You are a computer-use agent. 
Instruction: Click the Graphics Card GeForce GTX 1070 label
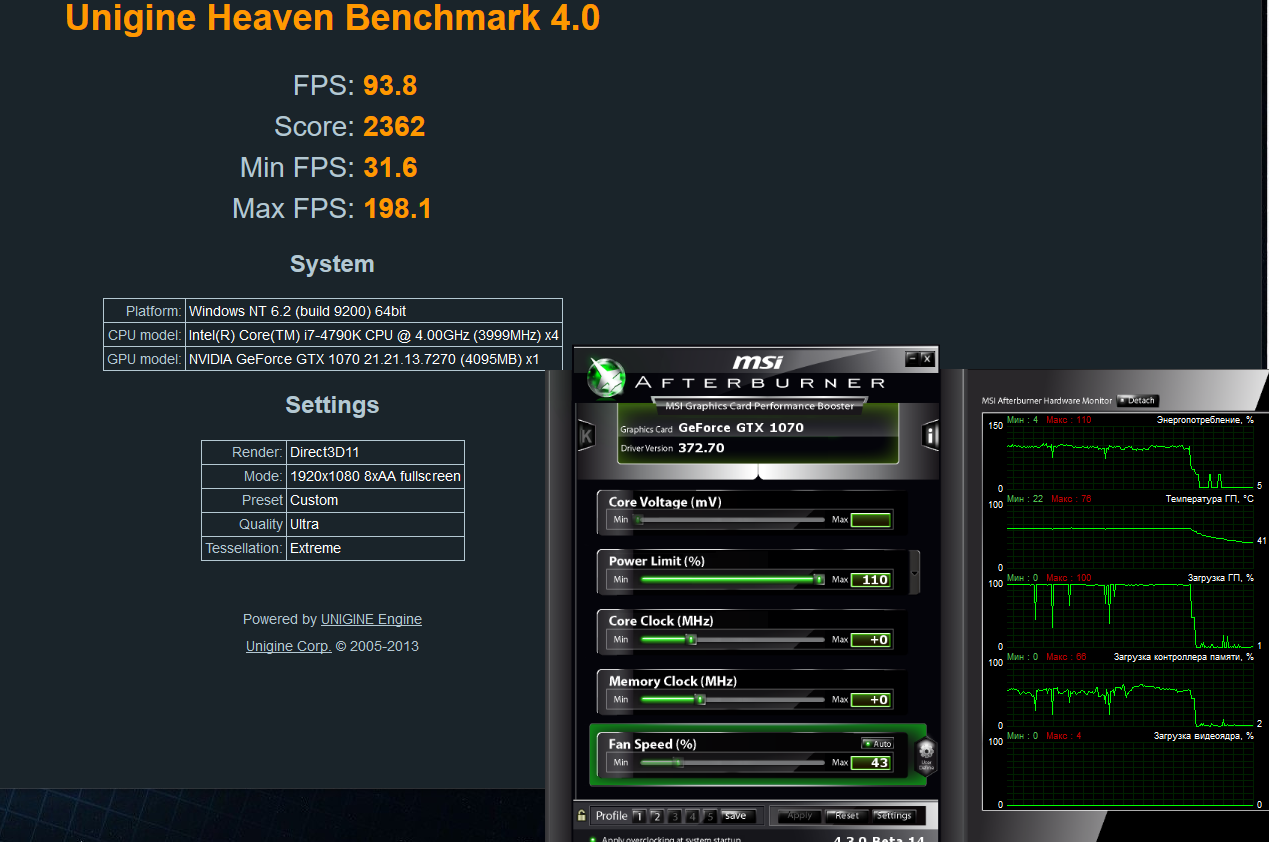tap(741, 427)
